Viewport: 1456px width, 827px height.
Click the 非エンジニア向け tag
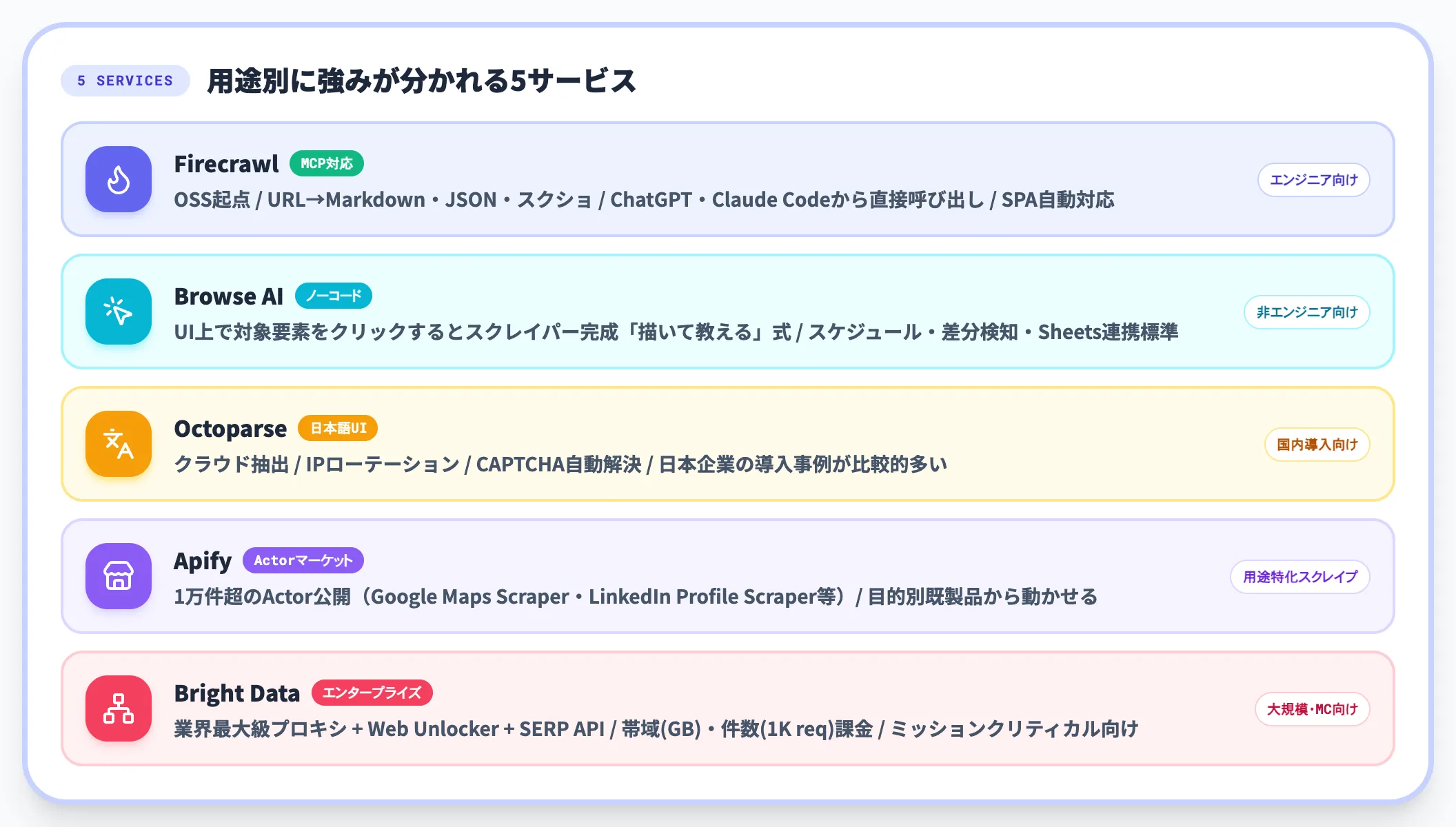(1307, 312)
